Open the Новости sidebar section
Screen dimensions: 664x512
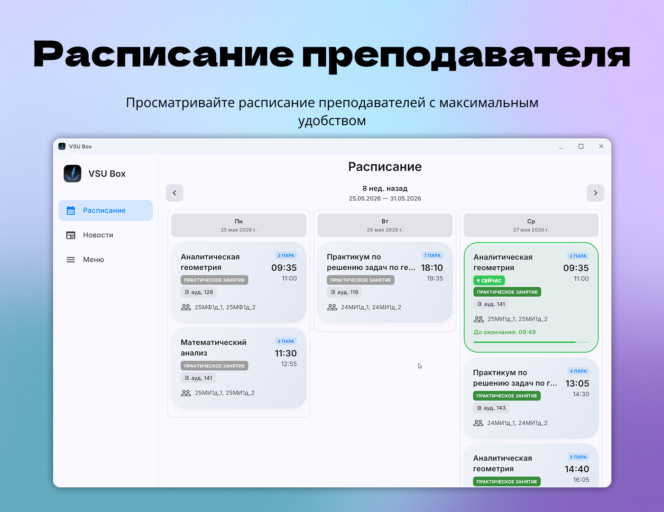coord(105,235)
